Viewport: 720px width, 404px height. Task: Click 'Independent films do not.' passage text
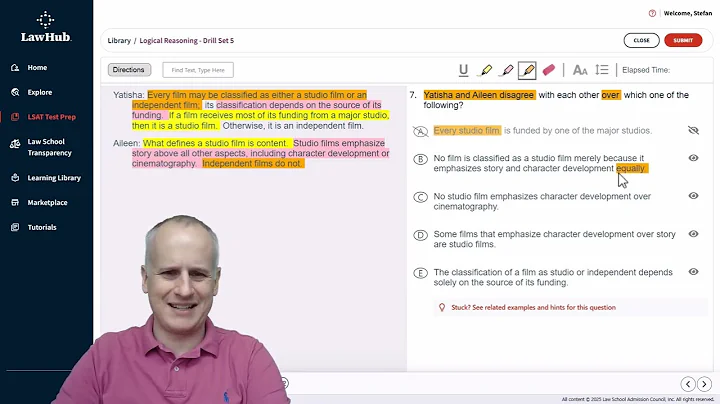click(x=253, y=163)
